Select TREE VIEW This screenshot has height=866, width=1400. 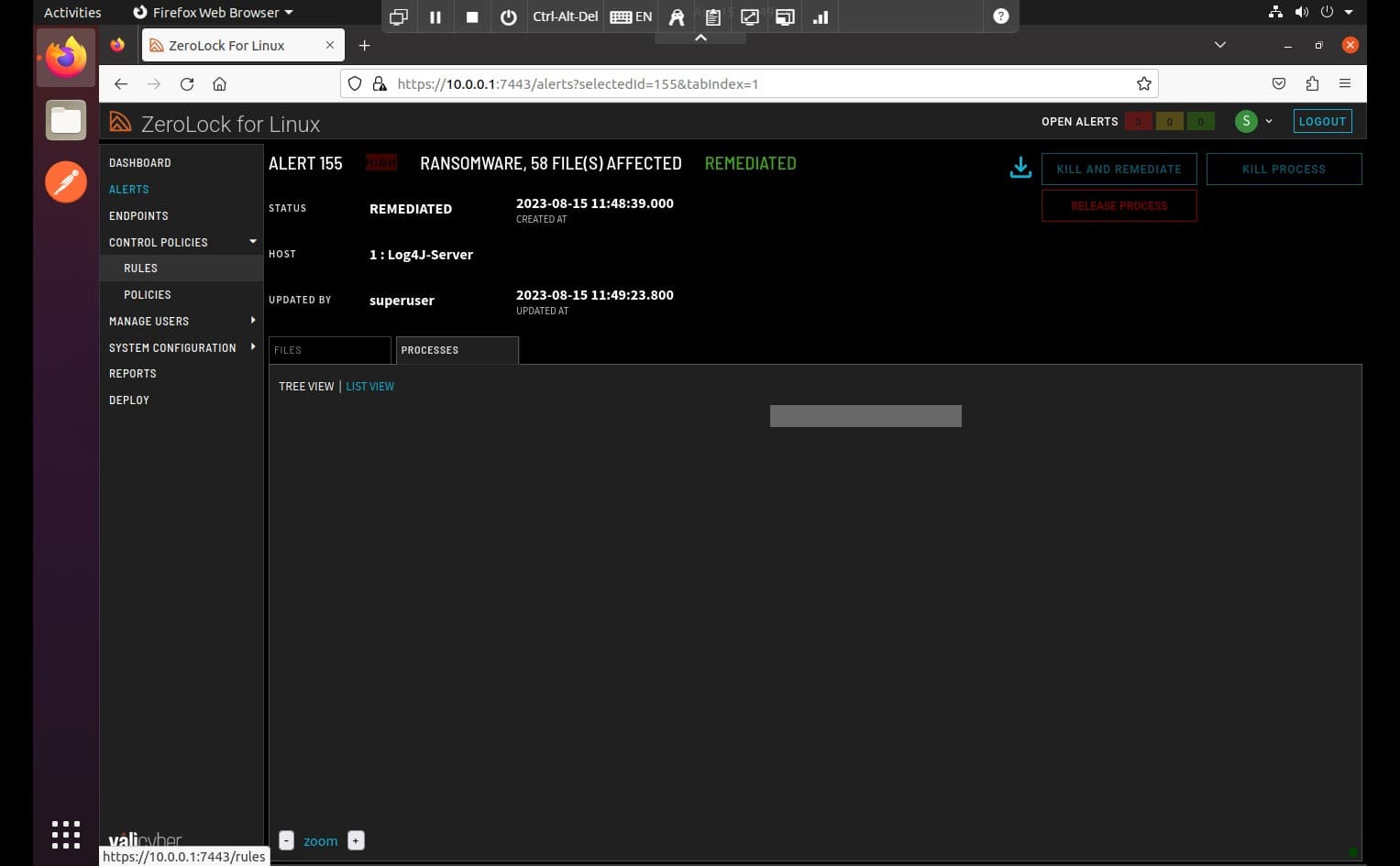306,387
